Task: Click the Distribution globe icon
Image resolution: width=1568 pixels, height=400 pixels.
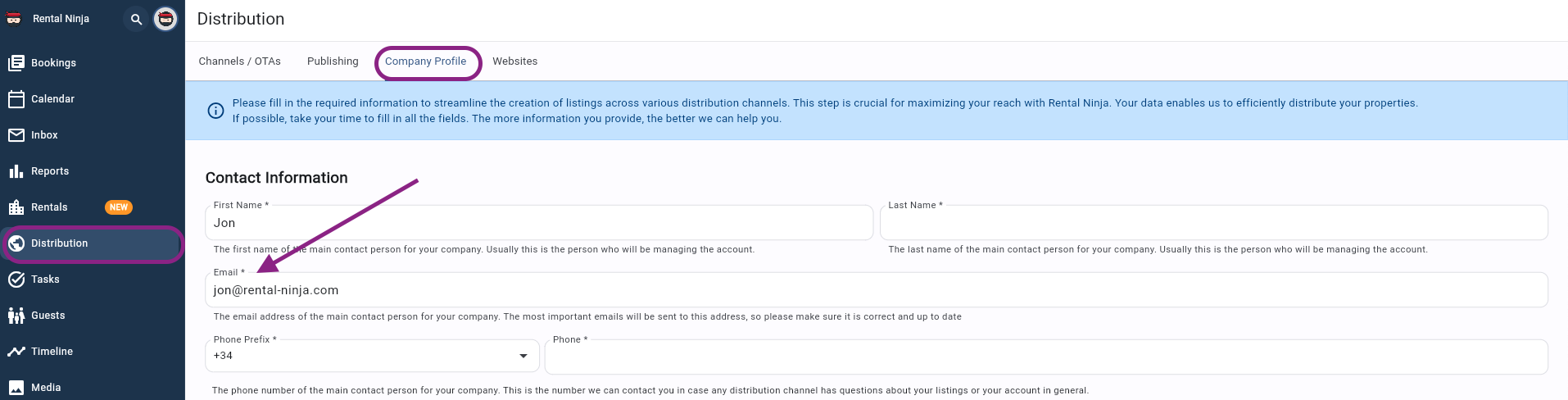Action: (x=16, y=243)
